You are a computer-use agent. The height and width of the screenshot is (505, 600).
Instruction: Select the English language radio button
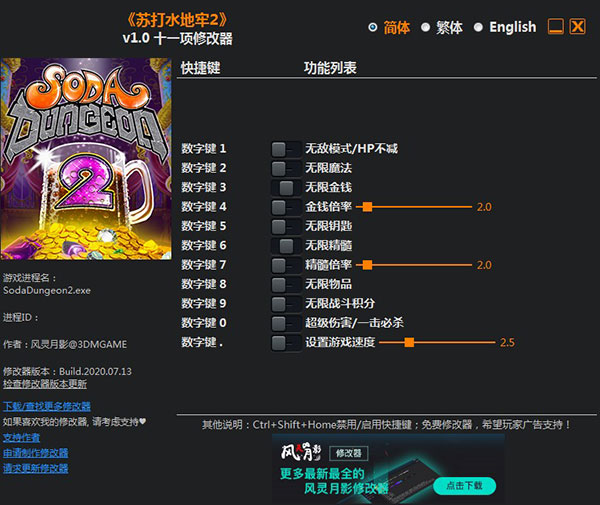[478, 28]
